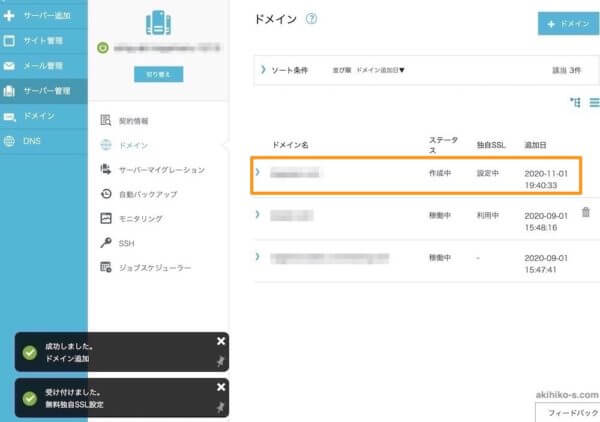Screen dimensions: 600x422
Task: Open ドメイン in the blue sidebar
Action: click(x=44, y=116)
